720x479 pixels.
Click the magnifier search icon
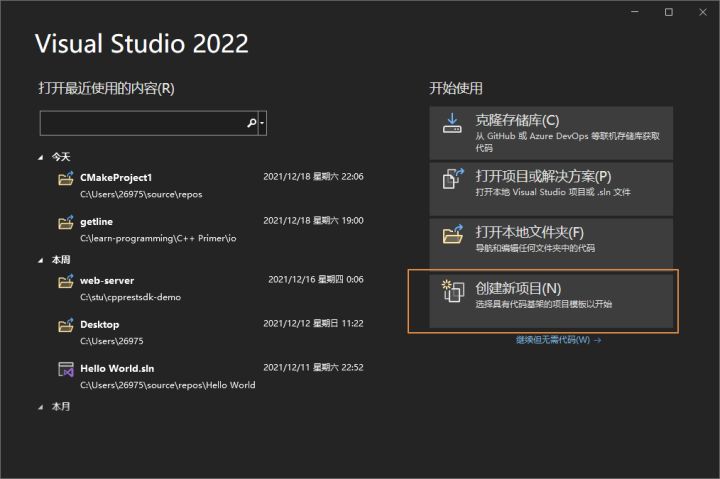click(x=252, y=123)
